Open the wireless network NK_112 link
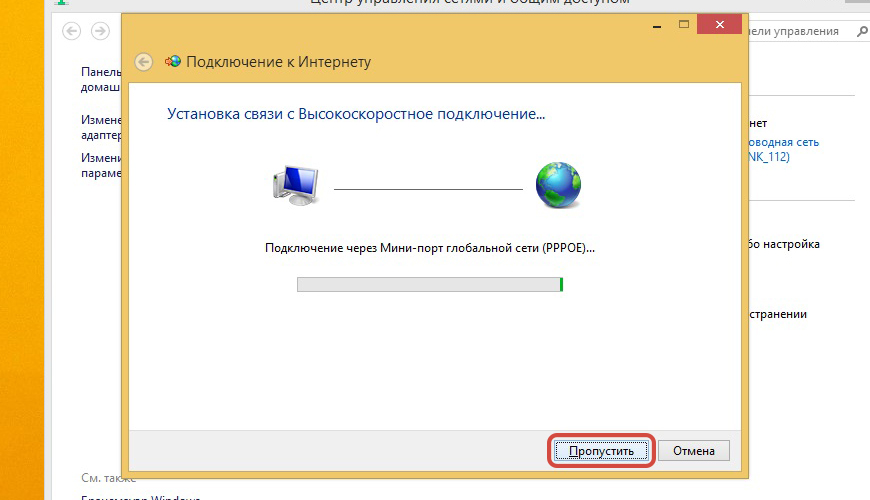Screen dimensions: 870x500 click(x=783, y=149)
